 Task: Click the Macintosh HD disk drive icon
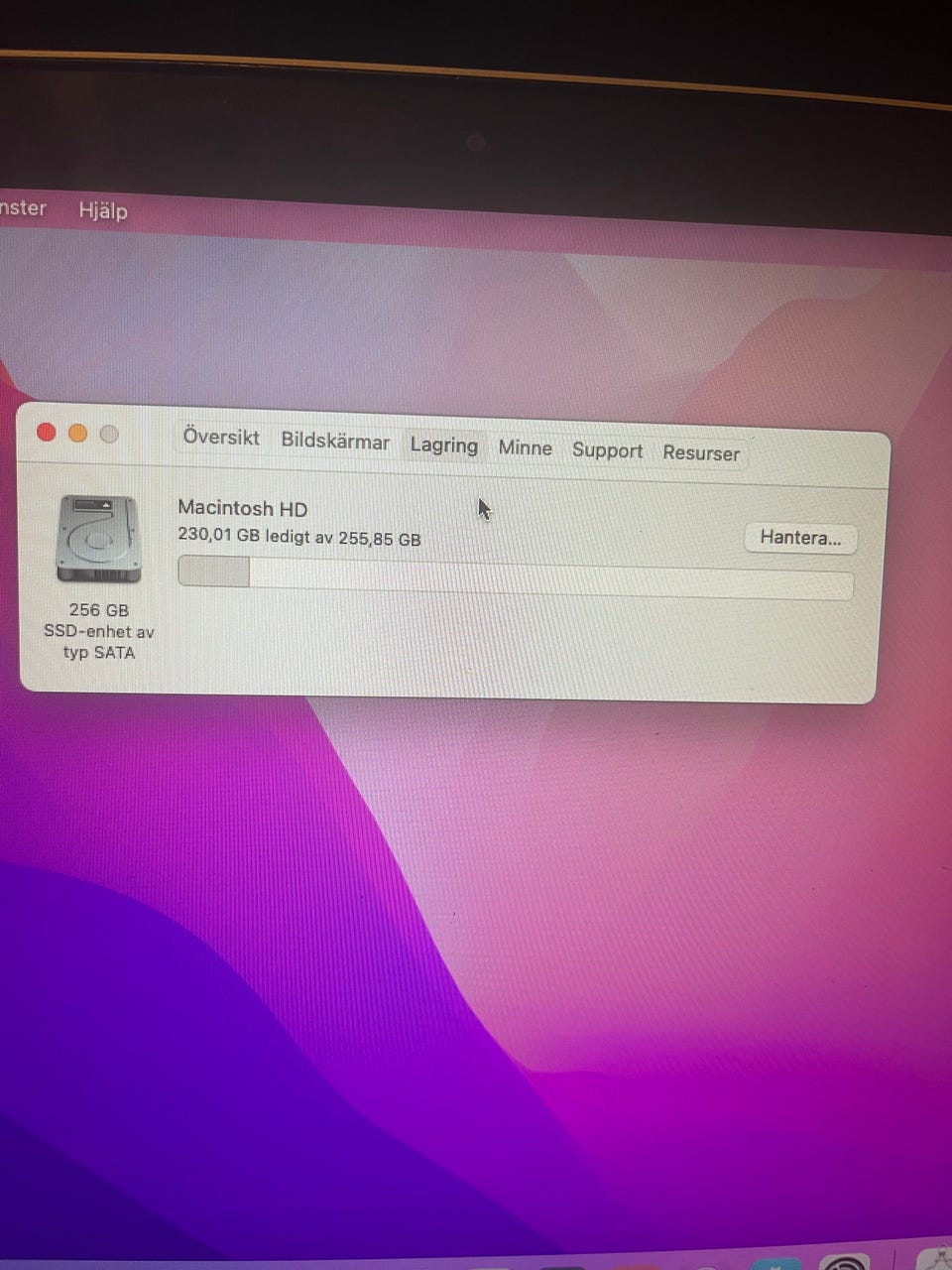98,539
